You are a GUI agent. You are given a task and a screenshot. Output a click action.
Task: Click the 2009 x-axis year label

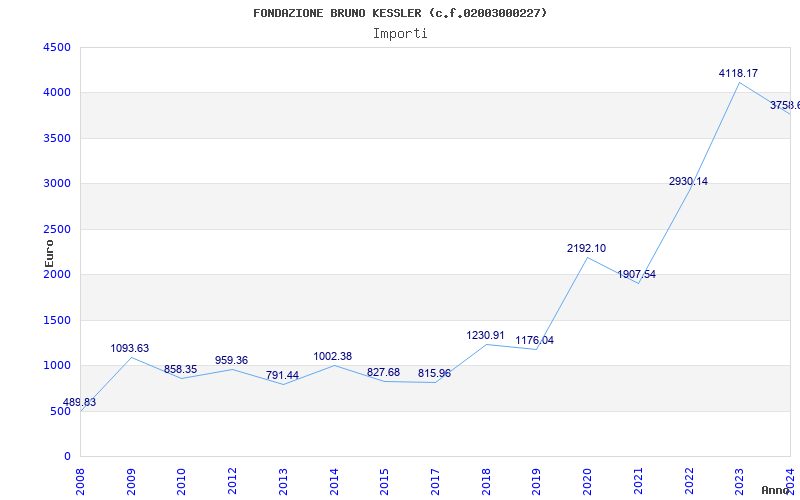click(131, 482)
